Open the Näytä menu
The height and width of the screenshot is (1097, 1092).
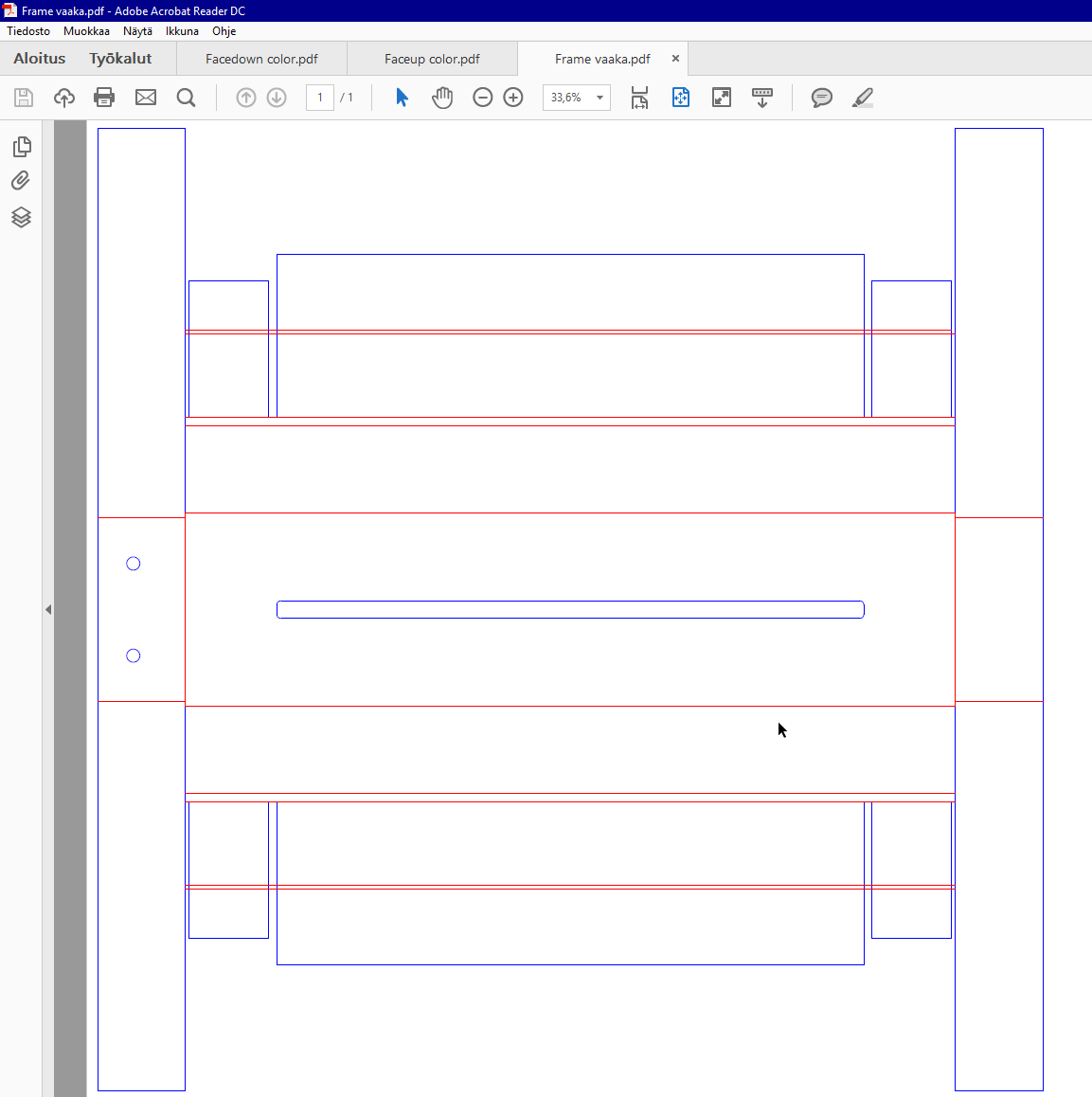click(x=138, y=30)
